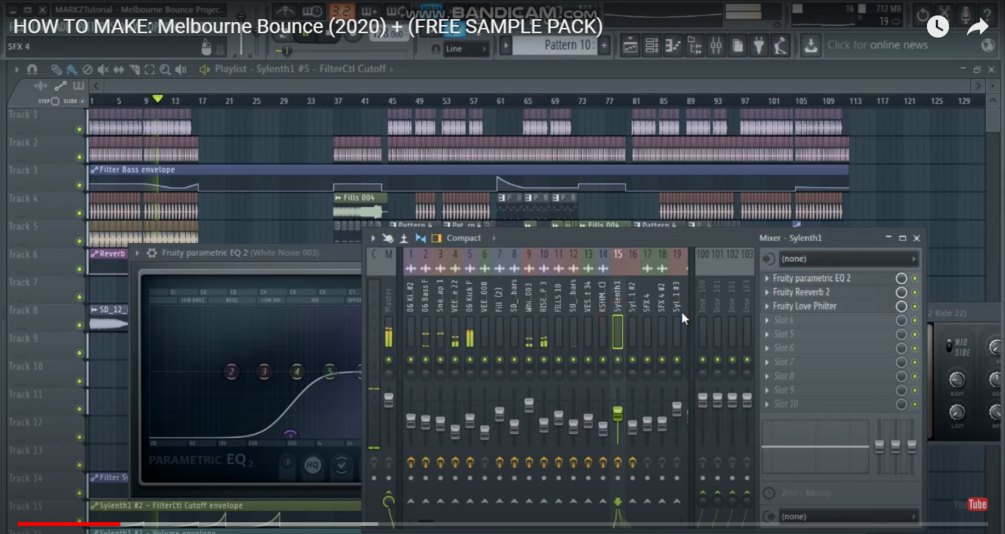This screenshot has height=534, width=1005.
Task: Open the Piano roll from toolbar
Action: point(673,46)
